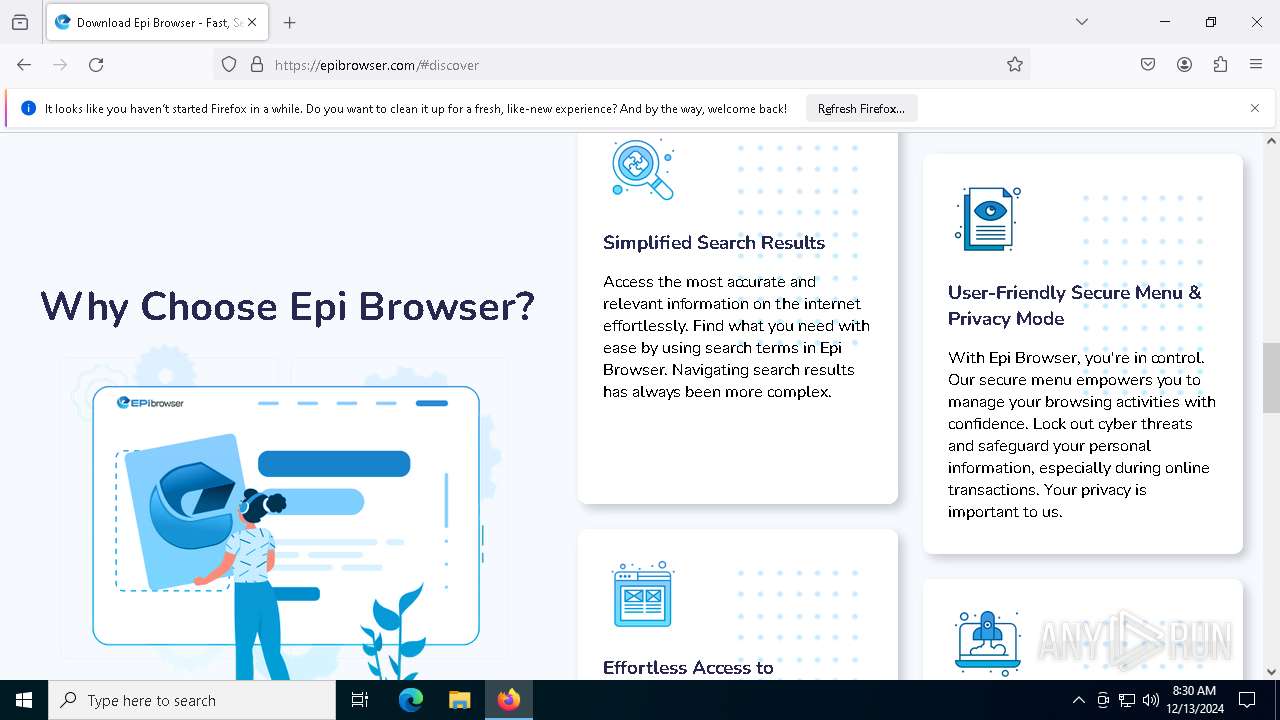
Task: Reload the current page
Action: tap(96, 65)
